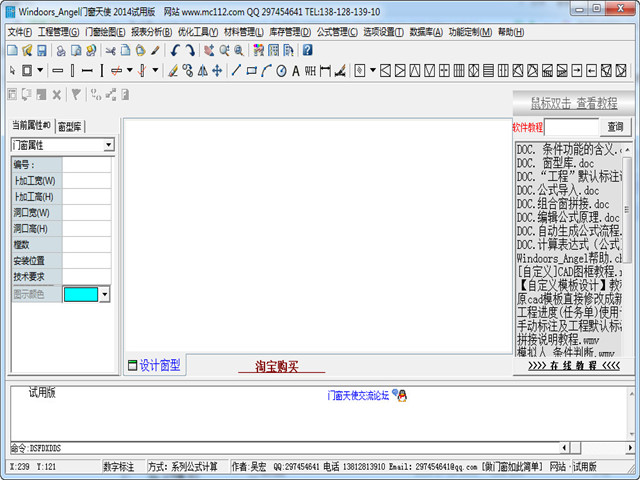This screenshot has height=480, width=640.
Task: Select DOC.组合窗拼接.doc in the list
Action: (x=563, y=204)
